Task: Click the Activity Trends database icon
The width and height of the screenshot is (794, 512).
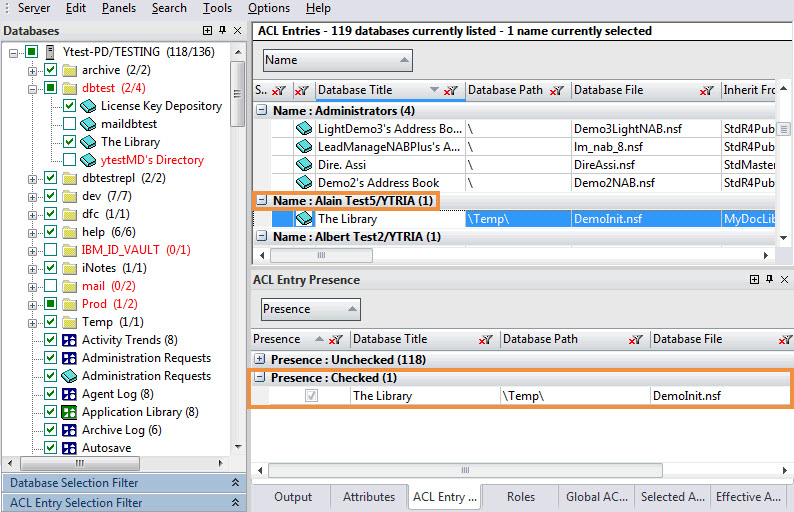Action: pos(69,340)
